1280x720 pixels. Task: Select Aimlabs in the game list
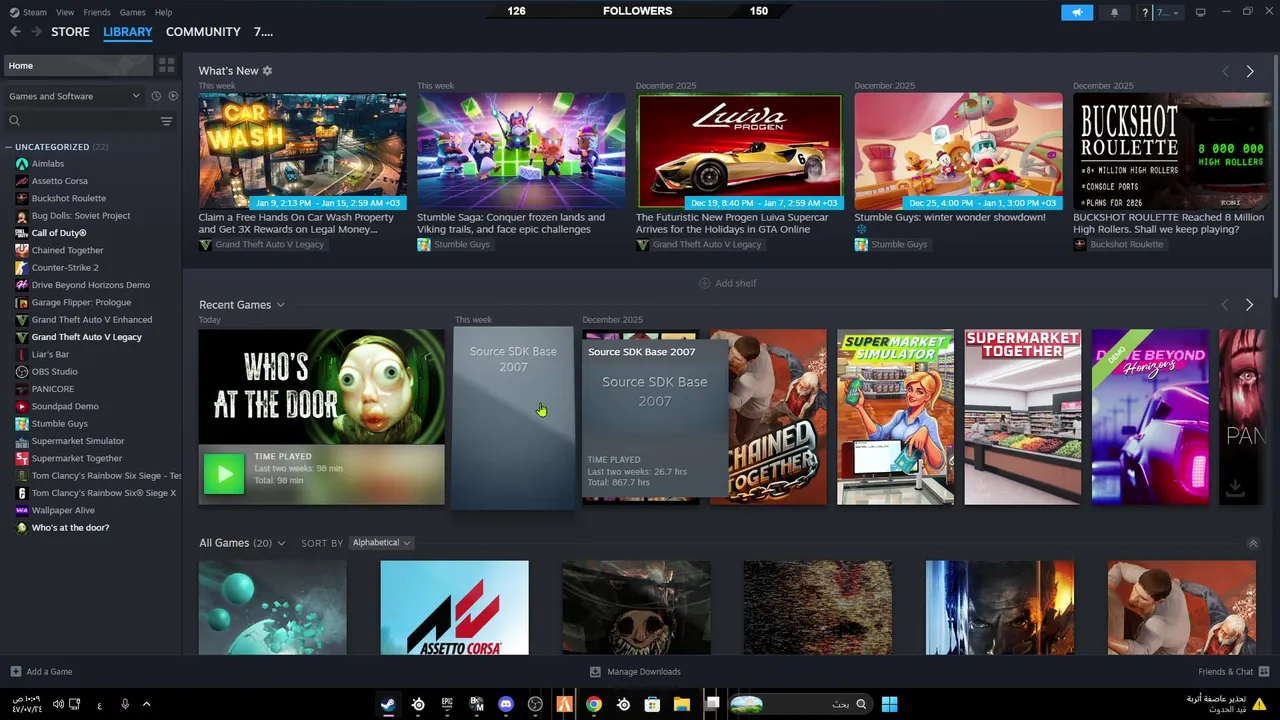[x=48, y=164]
